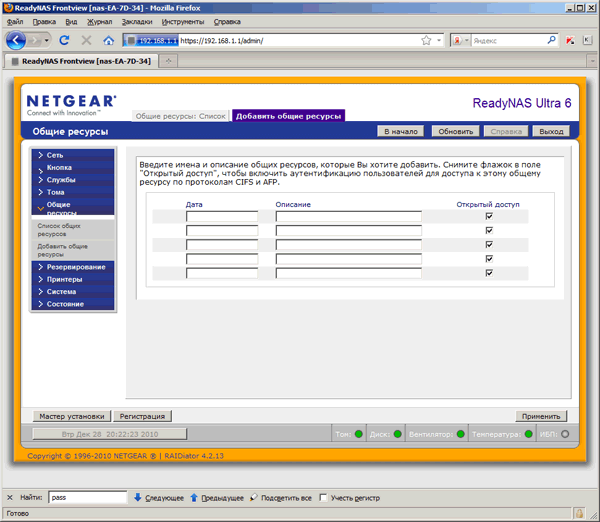Open Мастер установки
This screenshot has height=522, width=600.
pos(70,416)
